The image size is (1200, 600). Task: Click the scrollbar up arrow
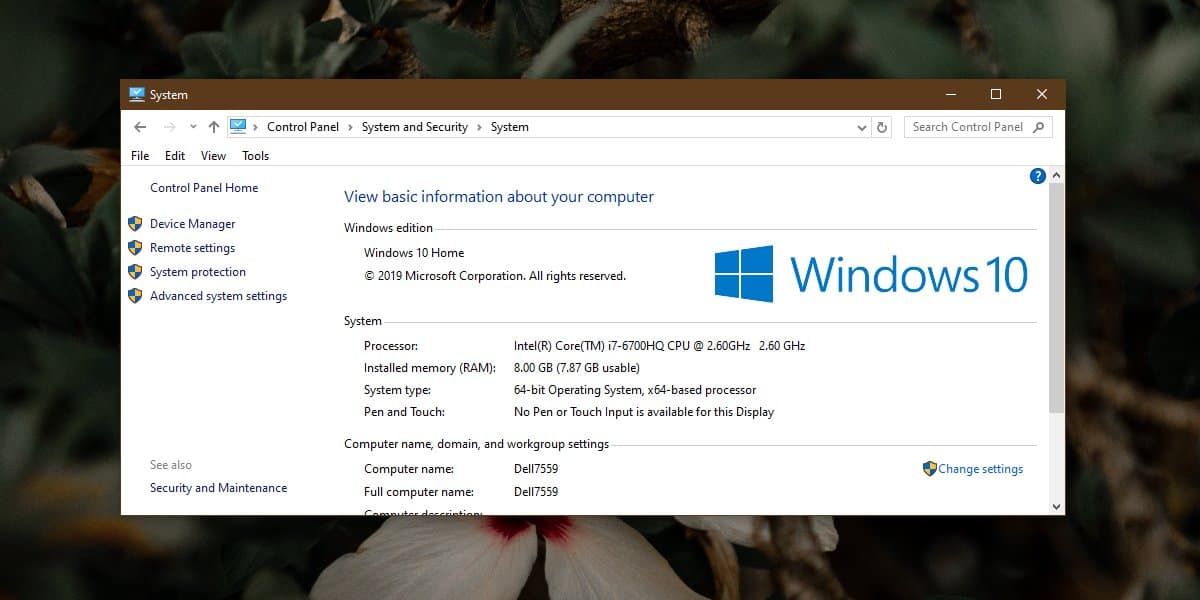click(1057, 175)
